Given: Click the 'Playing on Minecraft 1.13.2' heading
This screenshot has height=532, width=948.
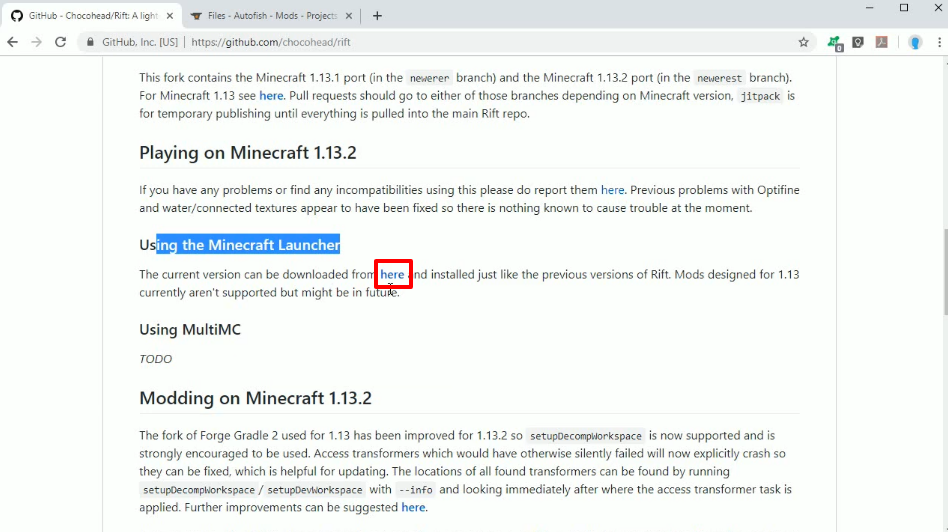Looking at the screenshot, I should [248, 153].
